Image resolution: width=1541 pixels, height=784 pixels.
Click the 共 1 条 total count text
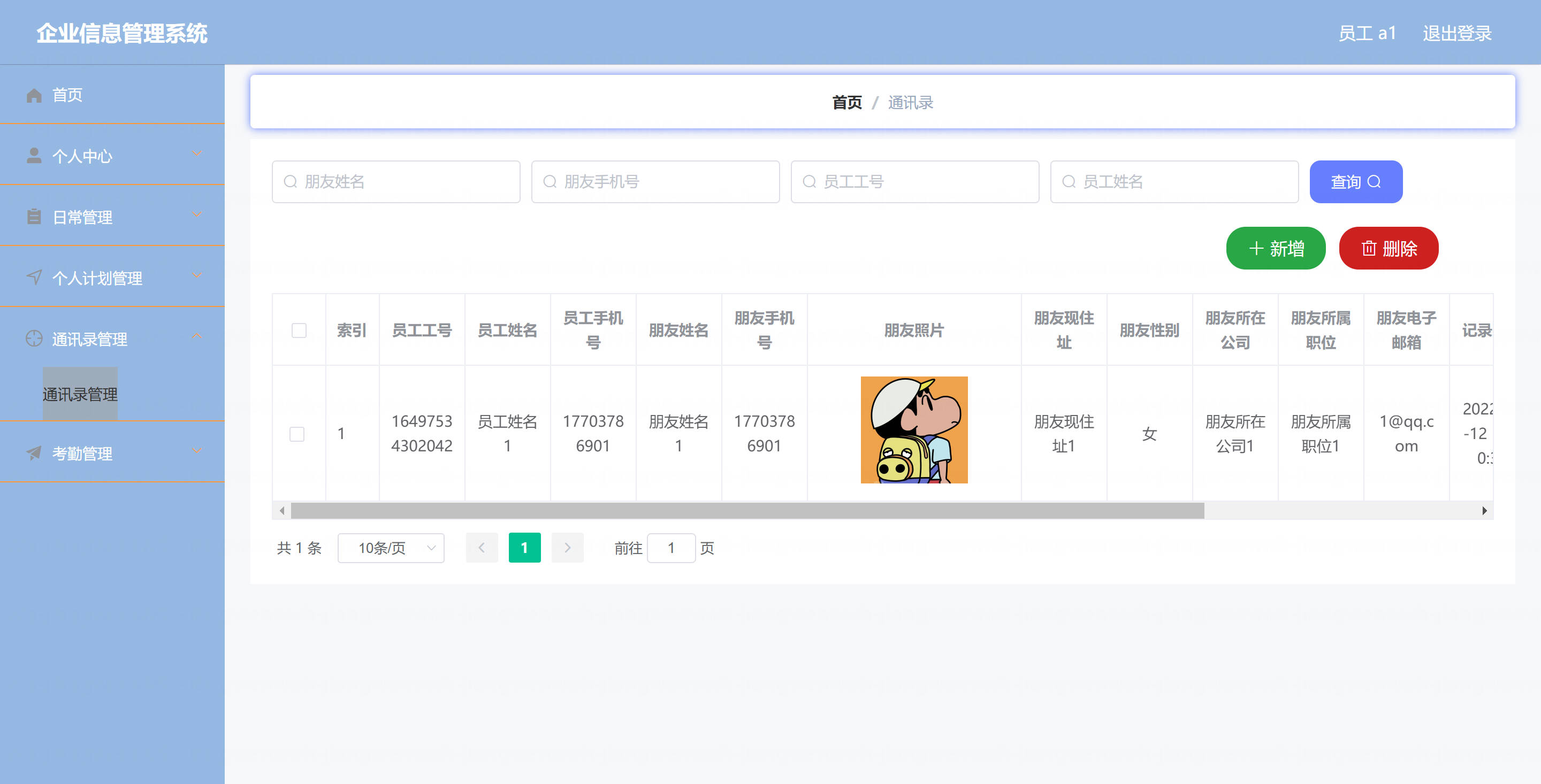[x=299, y=548]
